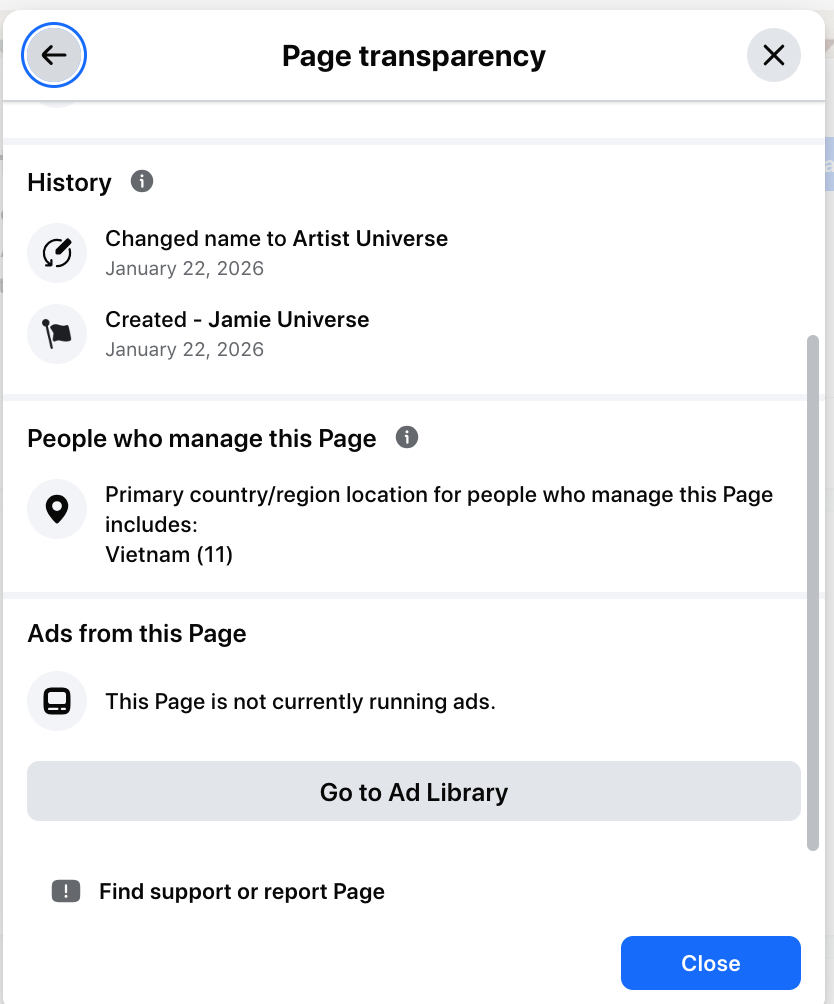Click the location pin icon
The width and height of the screenshot is (834, 1004).
(57, 510)
